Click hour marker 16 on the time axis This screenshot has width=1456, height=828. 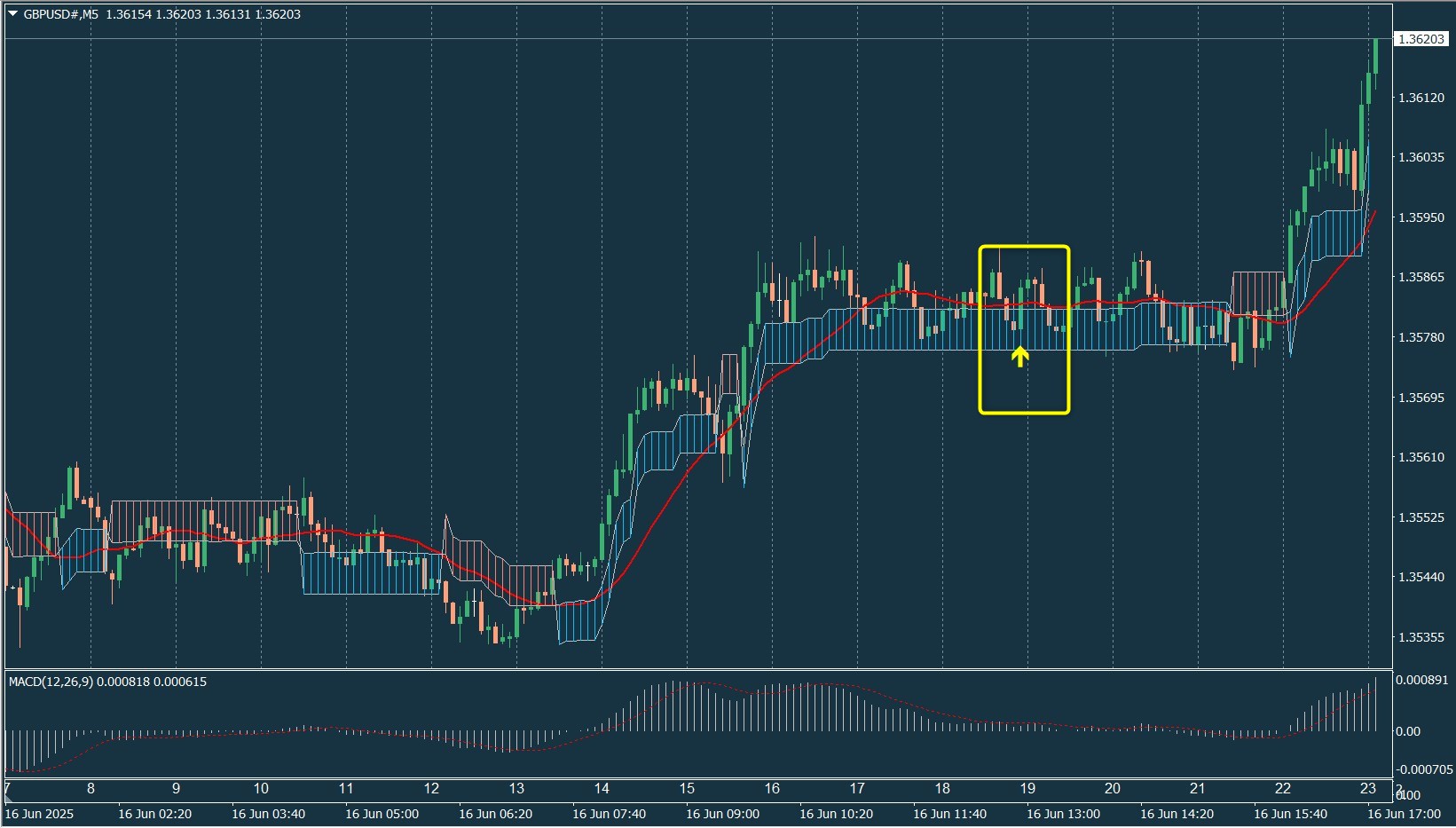coord(772,788)
